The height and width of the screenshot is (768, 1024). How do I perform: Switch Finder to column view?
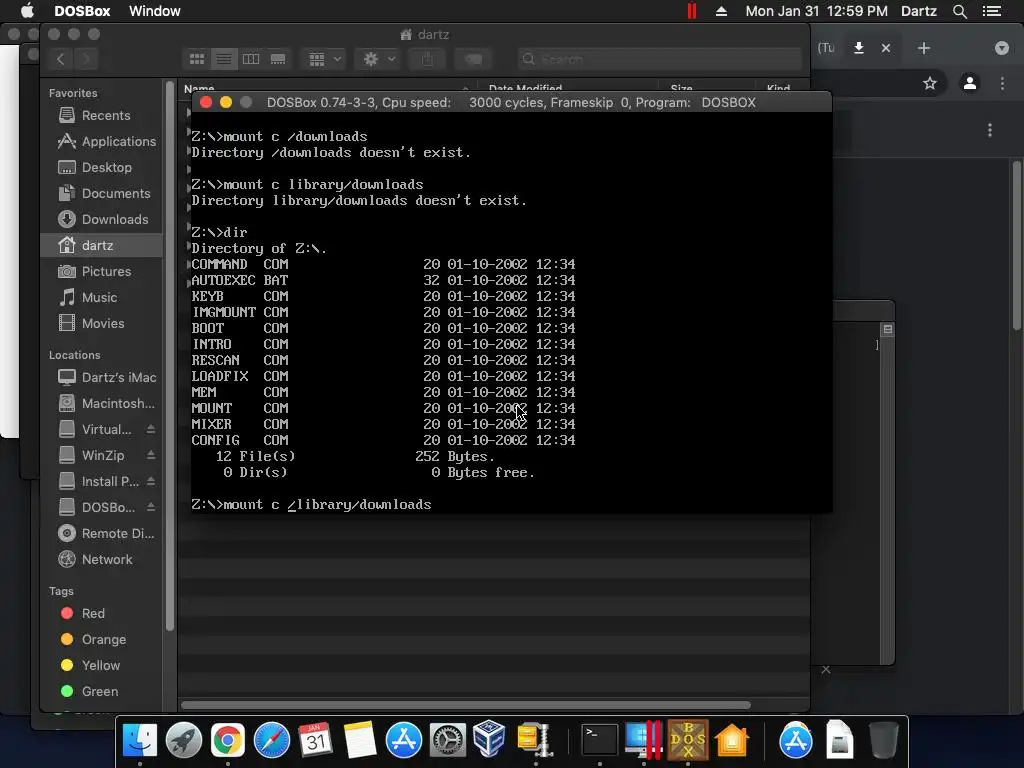(251, 59)
